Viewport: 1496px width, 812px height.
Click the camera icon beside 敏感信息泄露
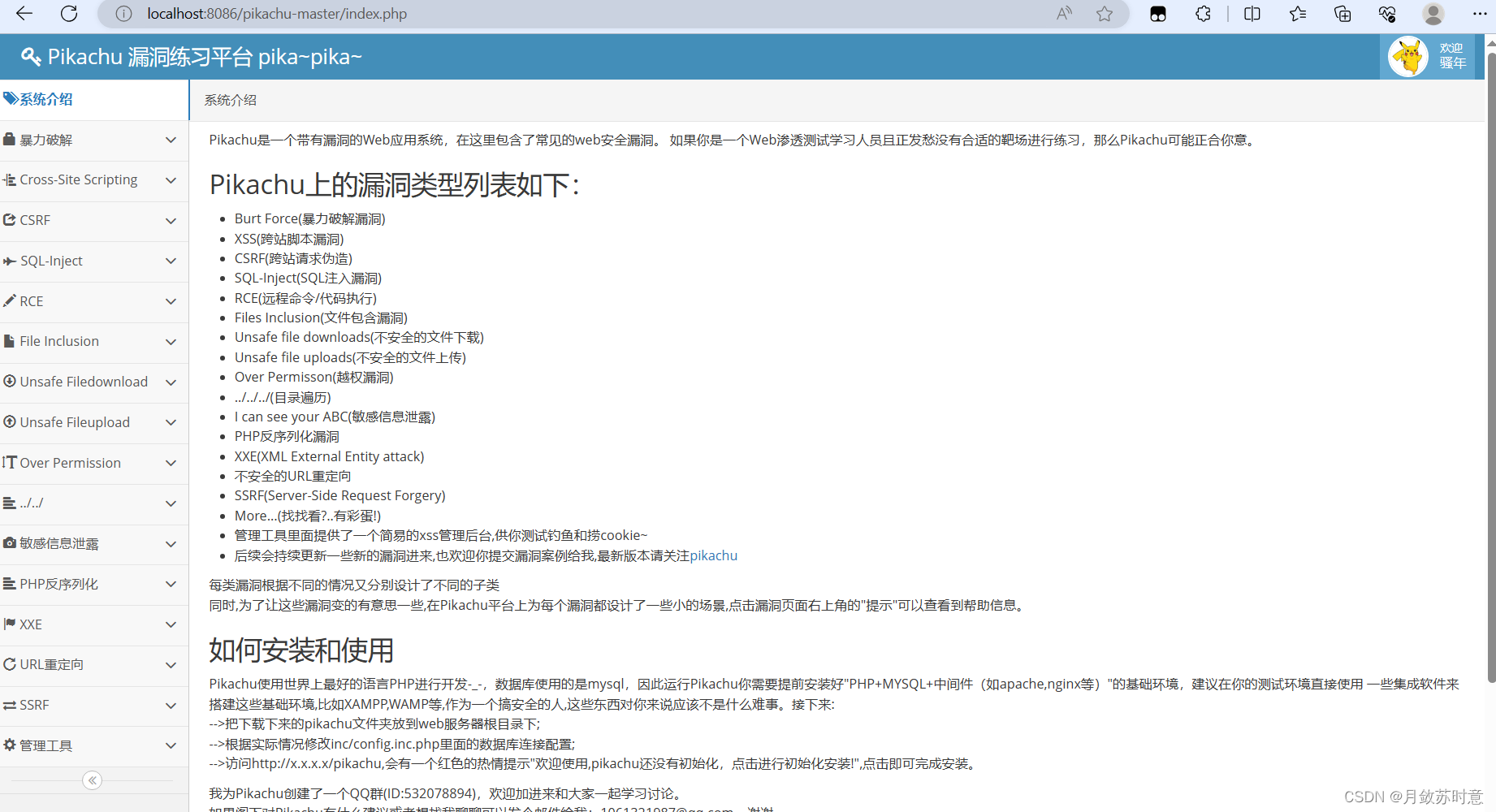(x=10, y=542)
